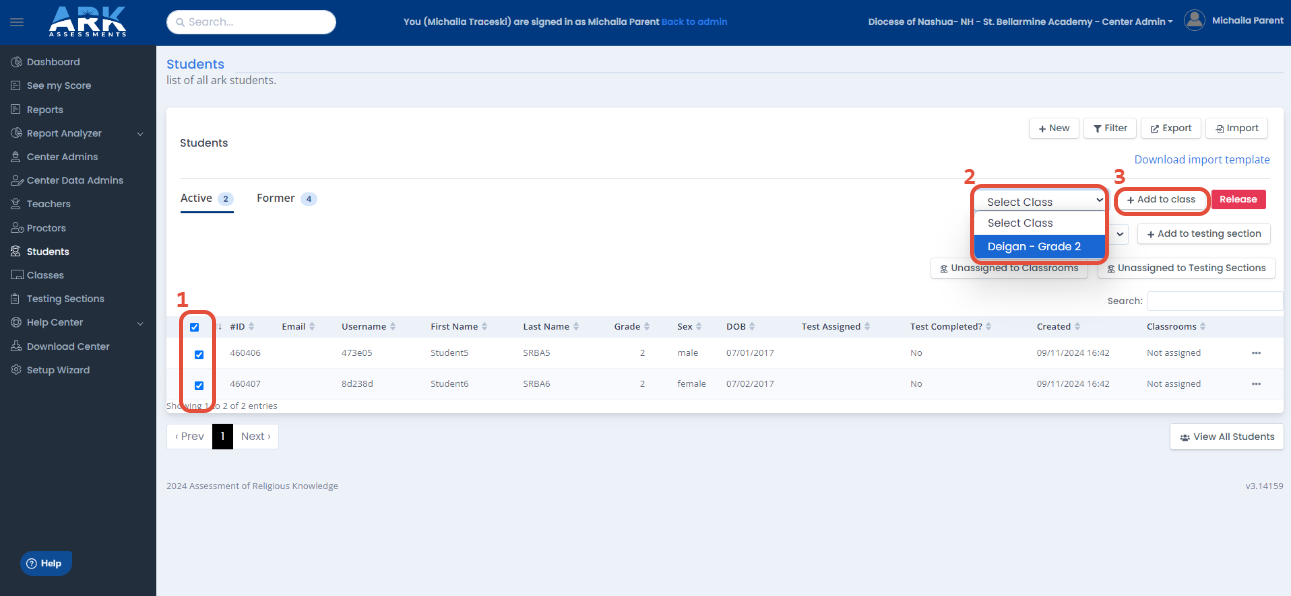
Task: Open Center Admin organization dropdown
Action: click(1021, 22)
